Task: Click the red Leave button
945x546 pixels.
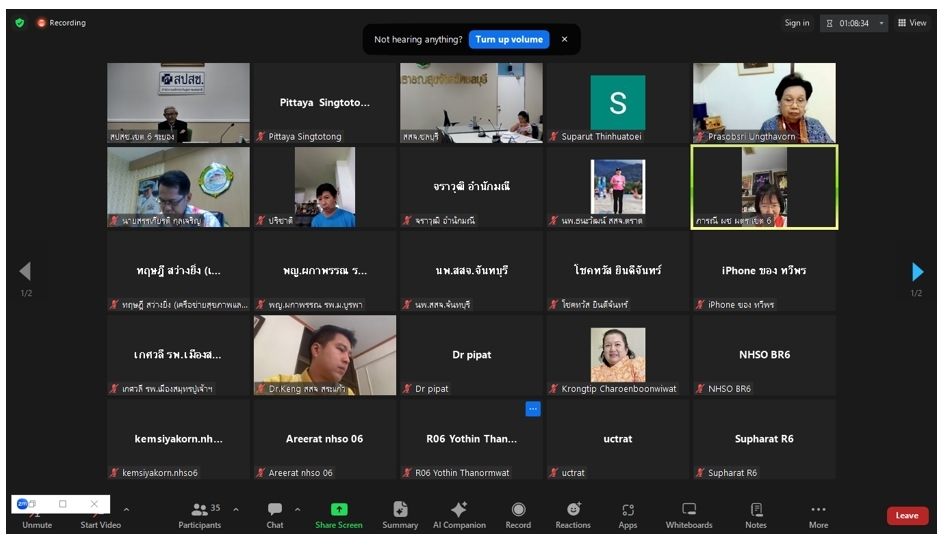Action: point(907,516)
